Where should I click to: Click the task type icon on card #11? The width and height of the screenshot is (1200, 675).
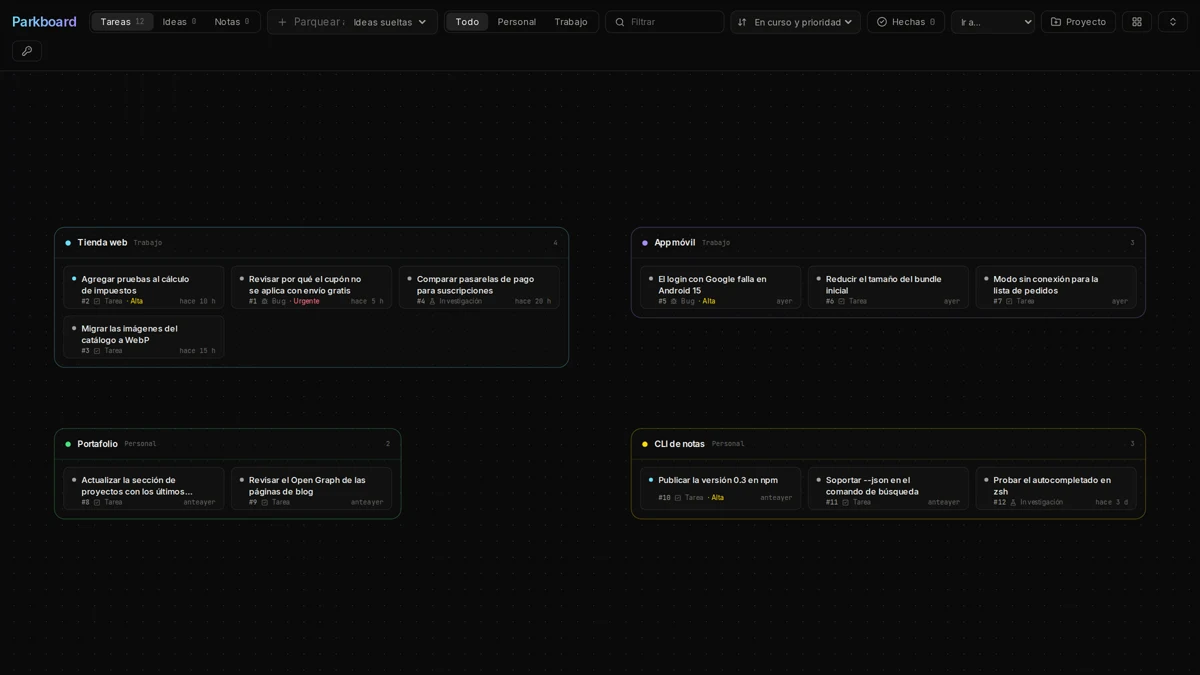[845, 502]
